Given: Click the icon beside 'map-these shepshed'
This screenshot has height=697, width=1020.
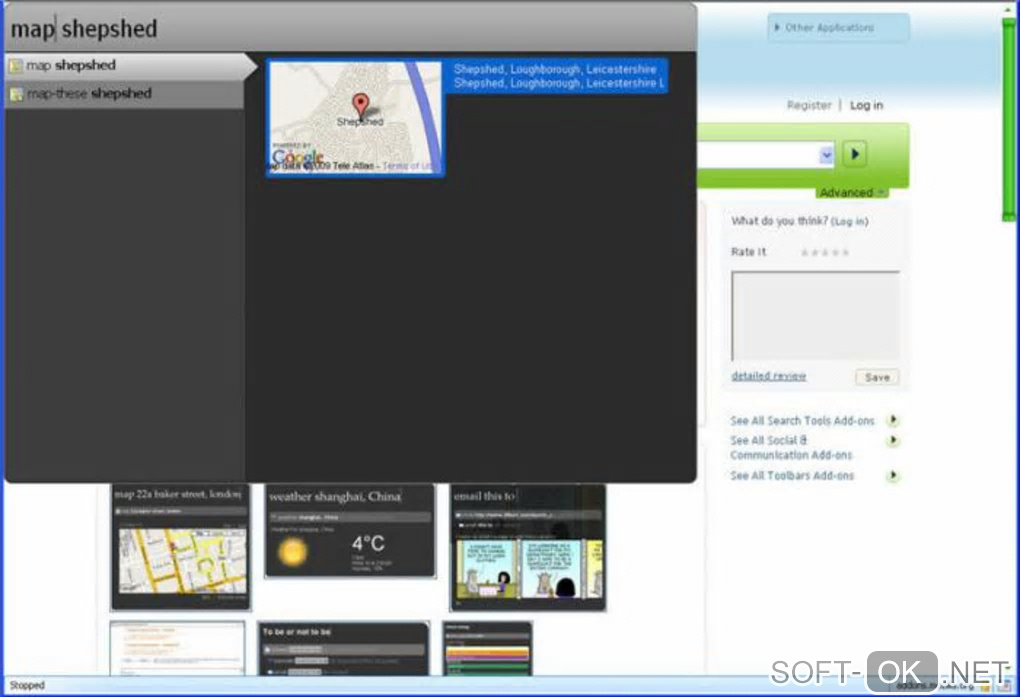Looking at the screenshot, I should 16,95.
